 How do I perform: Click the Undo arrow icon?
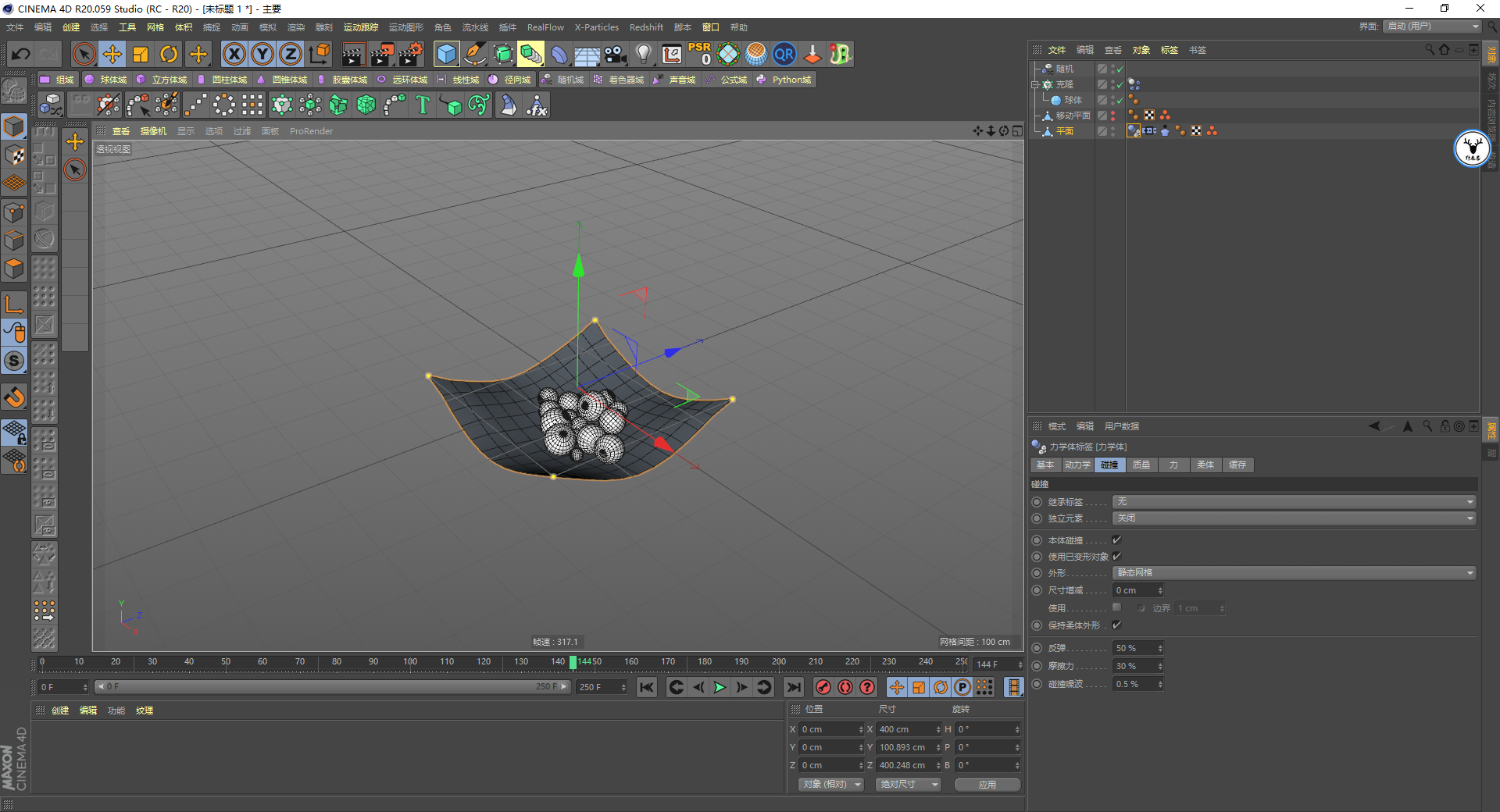pos(21,54)
